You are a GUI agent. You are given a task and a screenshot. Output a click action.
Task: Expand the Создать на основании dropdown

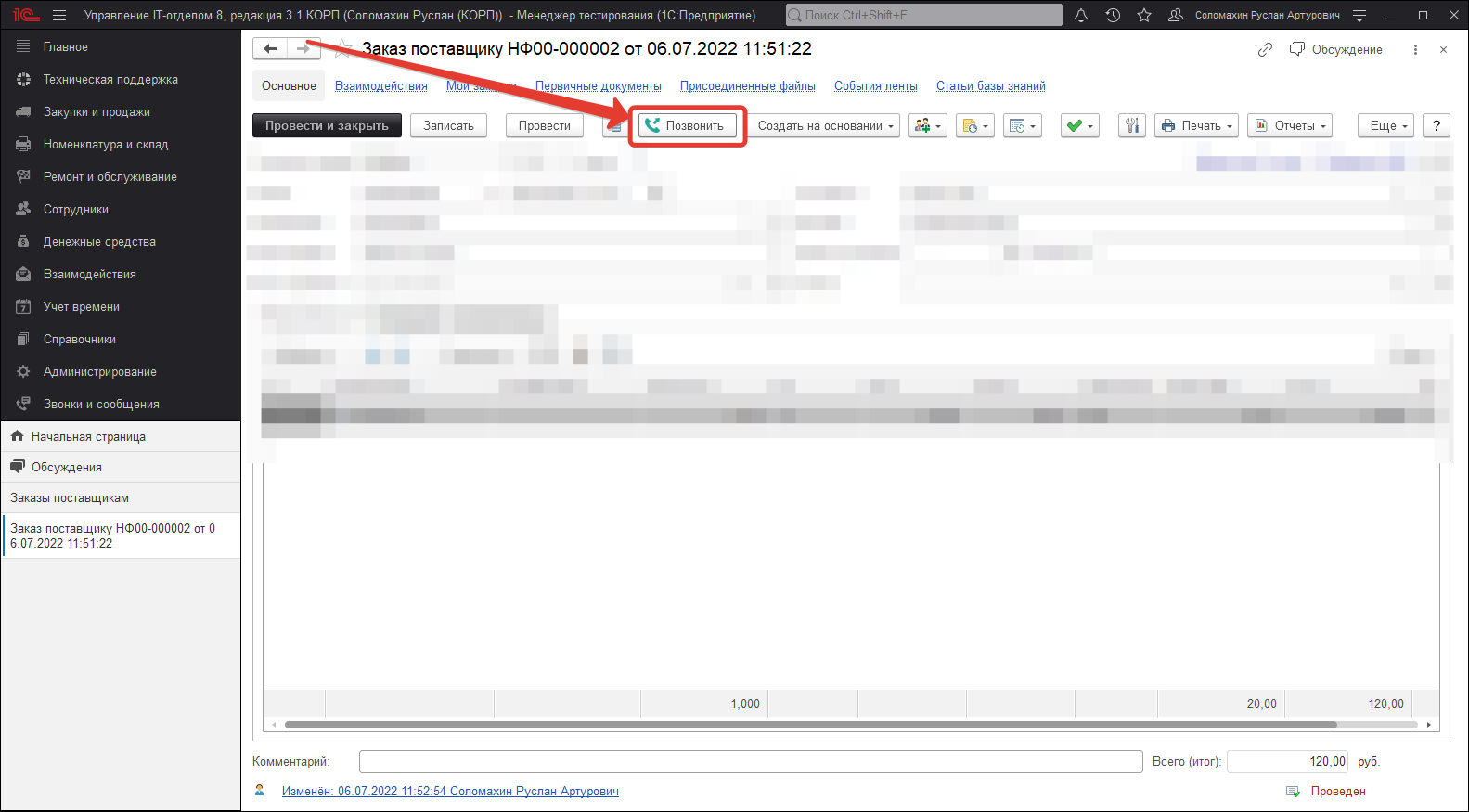click(x=826, y=126)
